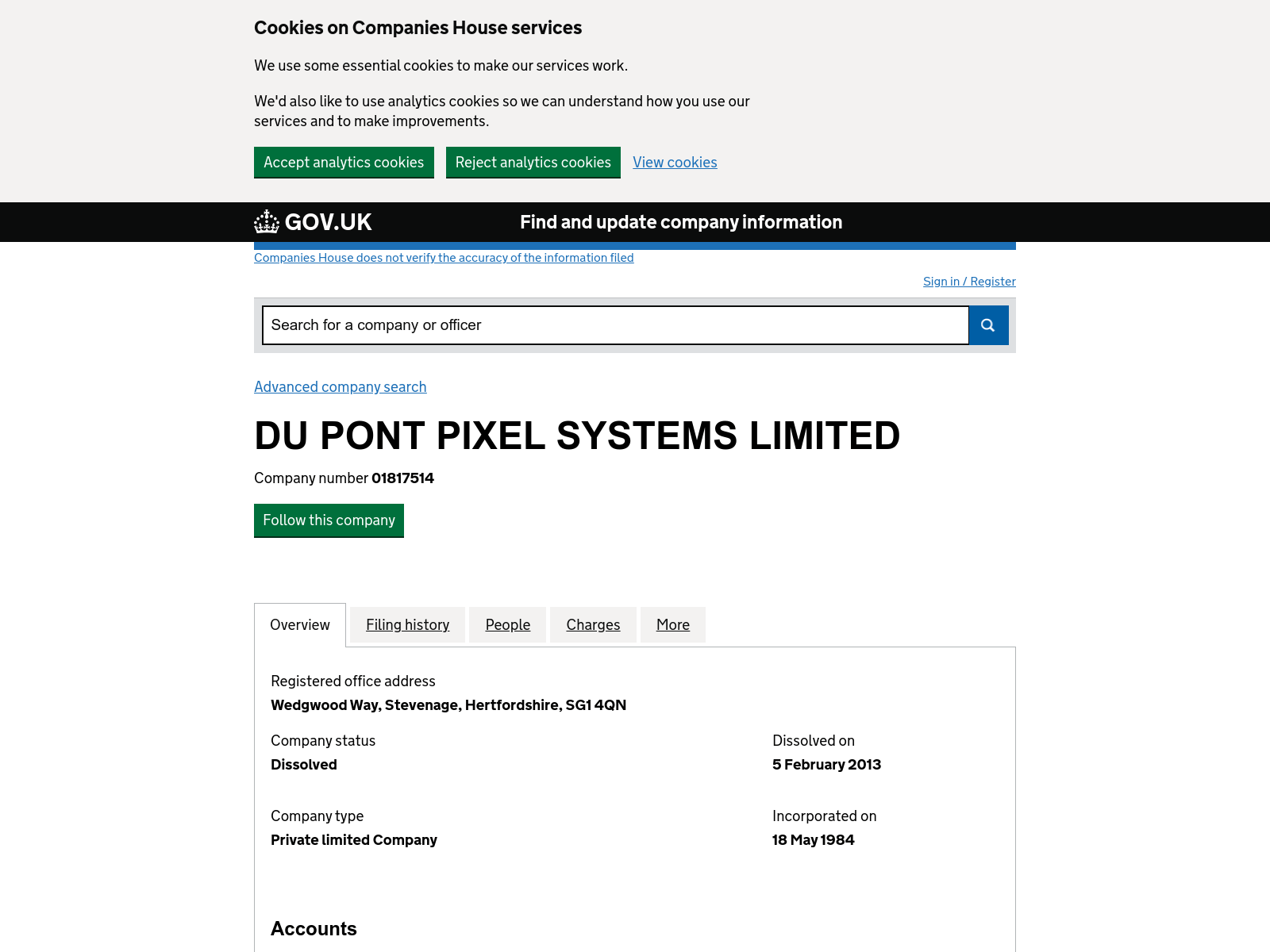Click 'Private limited Company' type value
This screenshot has height=952, width=1270.
tap(354, 840)
